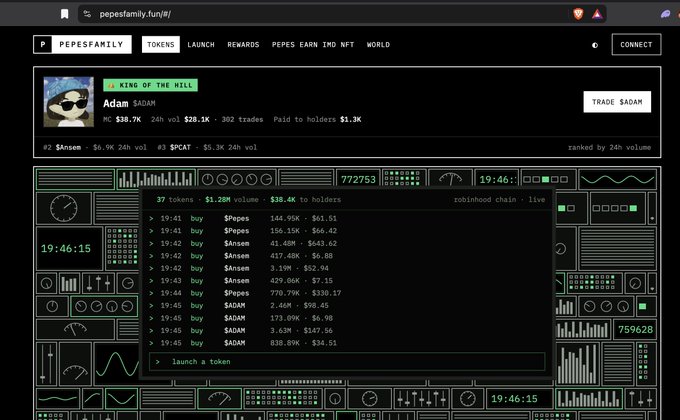Click the Brave rewards triangle icon
The width and height of the screenshot is (680, 420).
[x=597, y=14]
